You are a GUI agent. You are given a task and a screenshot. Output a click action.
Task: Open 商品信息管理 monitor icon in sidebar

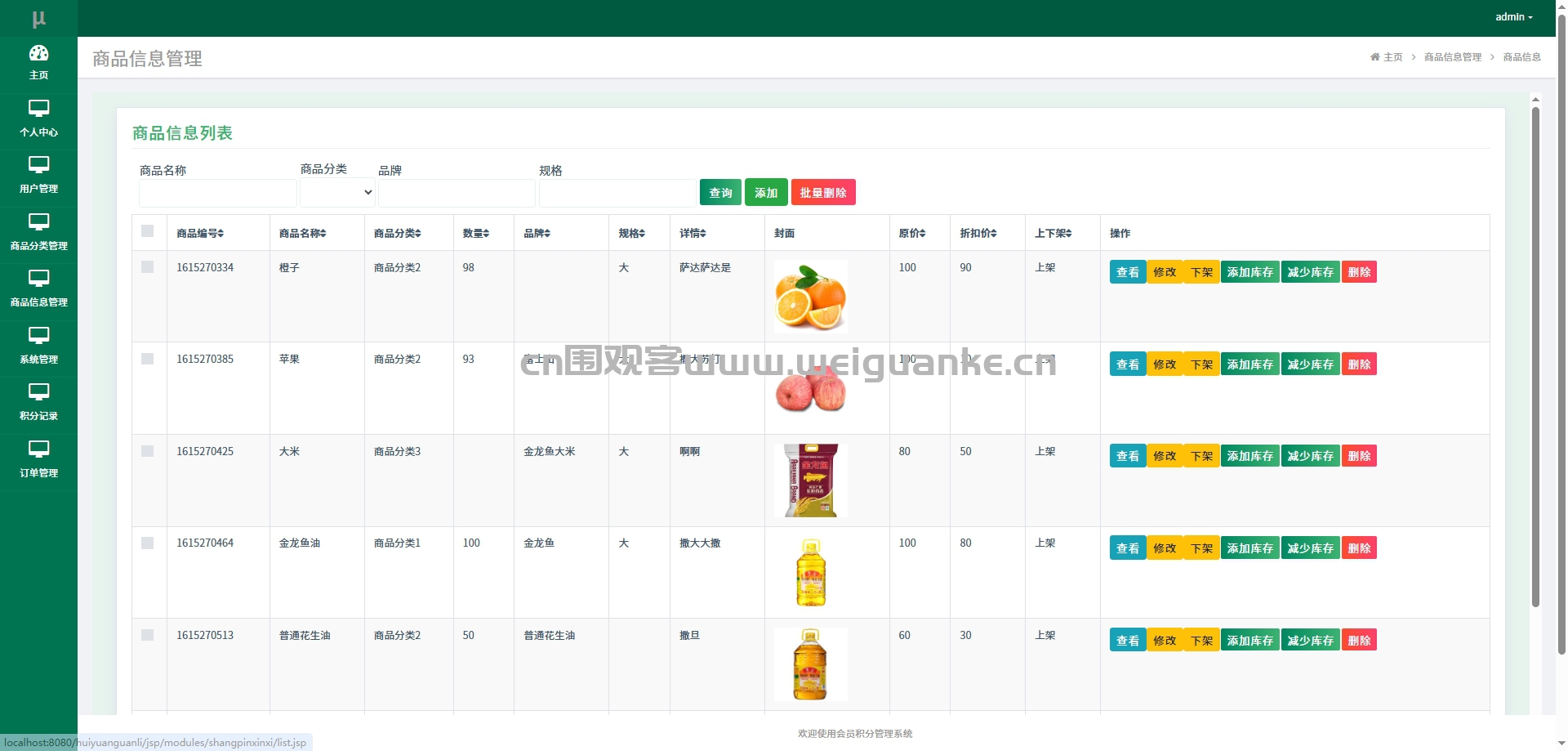pyautogui.click(x=38, y=279)
